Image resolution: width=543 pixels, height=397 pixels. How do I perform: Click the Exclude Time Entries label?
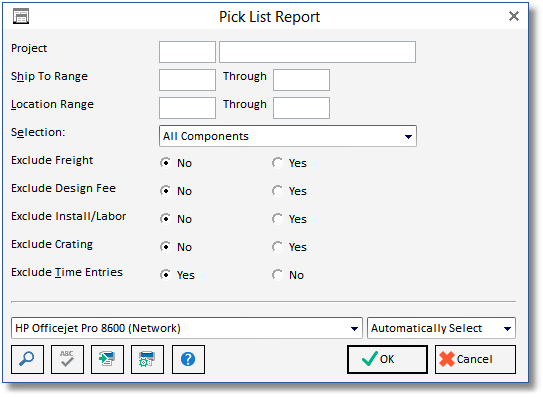(x=67, y=272)
